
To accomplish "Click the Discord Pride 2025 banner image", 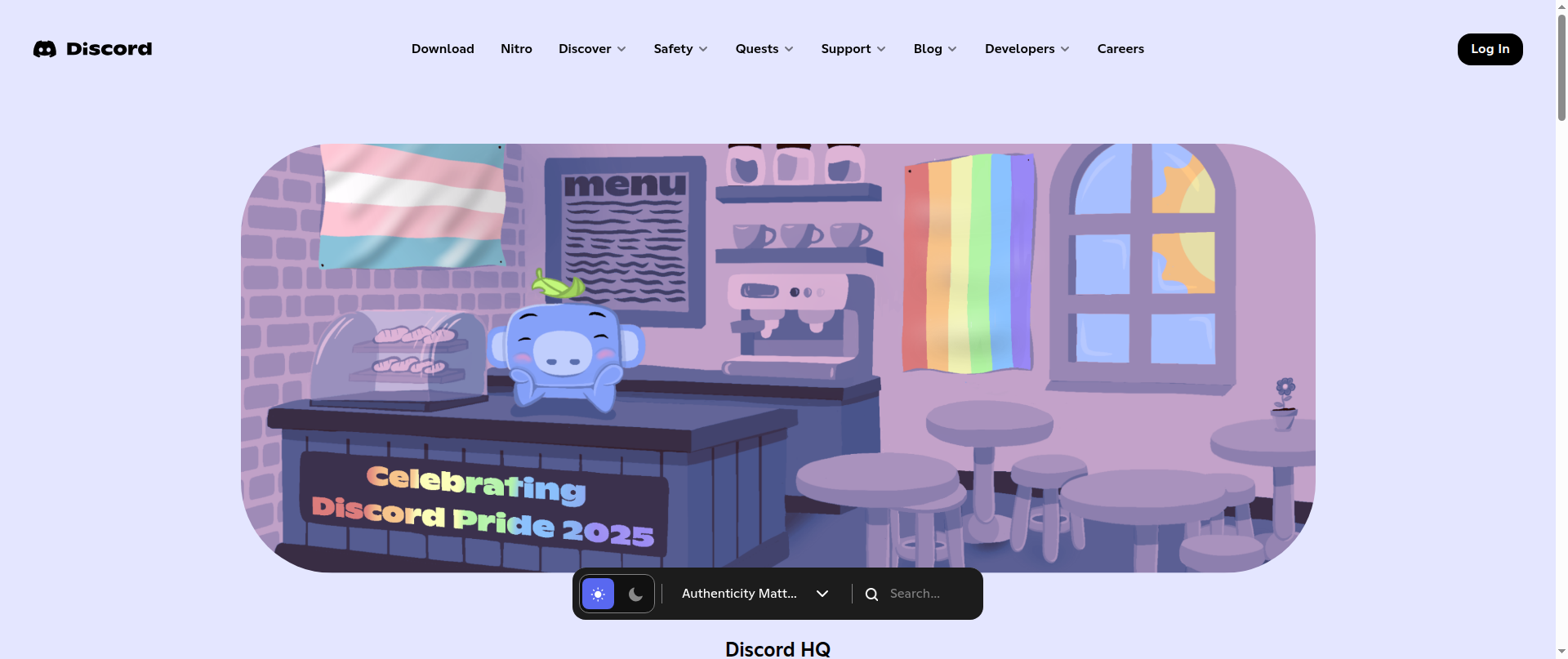I will point(777,358).
